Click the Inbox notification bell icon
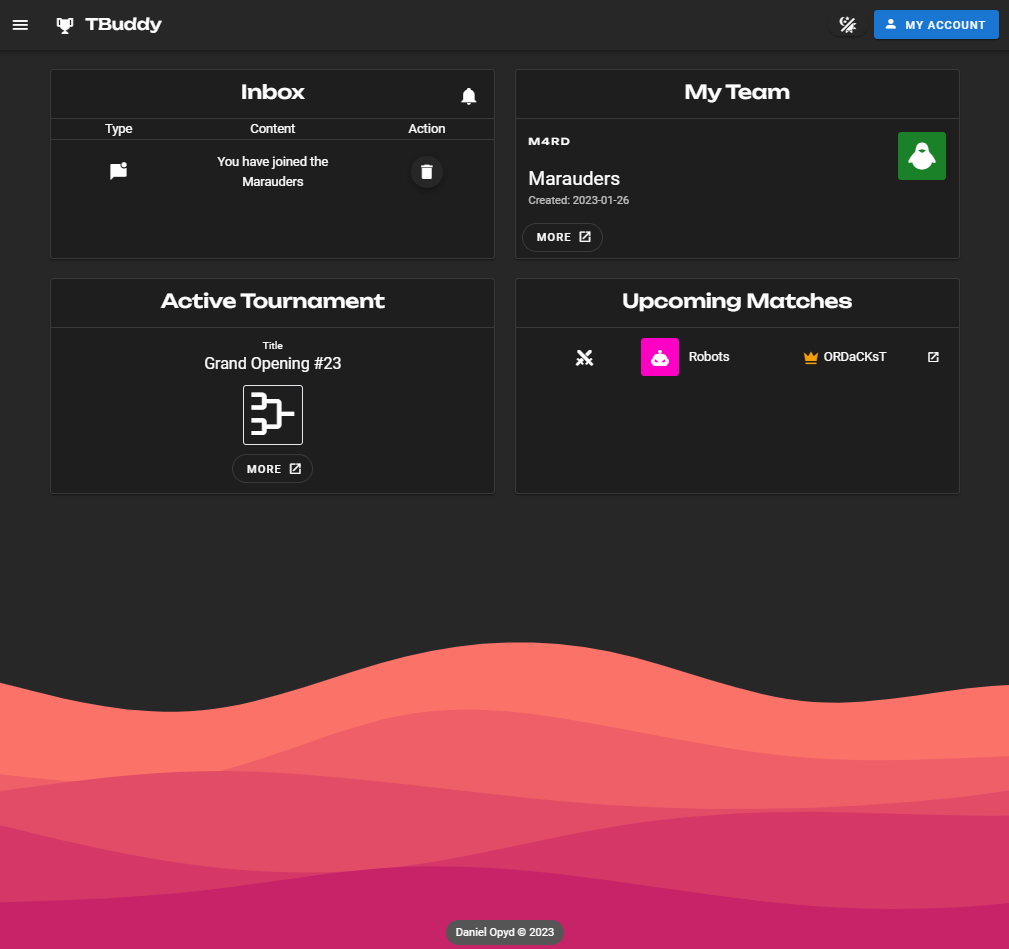Screen dimensions: 1009x949 (468, 96)
